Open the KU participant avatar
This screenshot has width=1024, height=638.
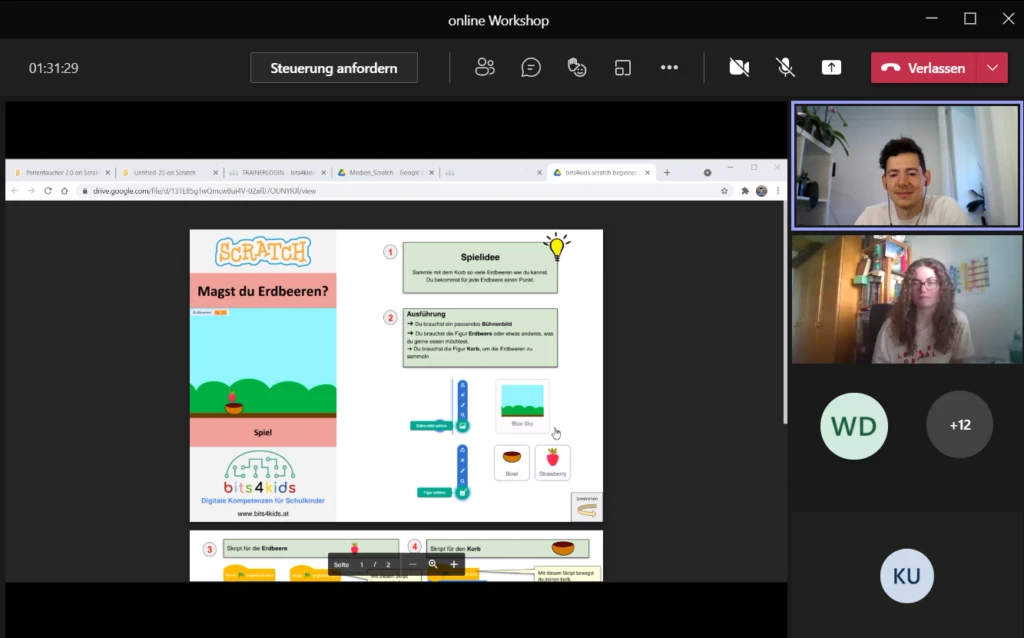(x=906, y=576)
